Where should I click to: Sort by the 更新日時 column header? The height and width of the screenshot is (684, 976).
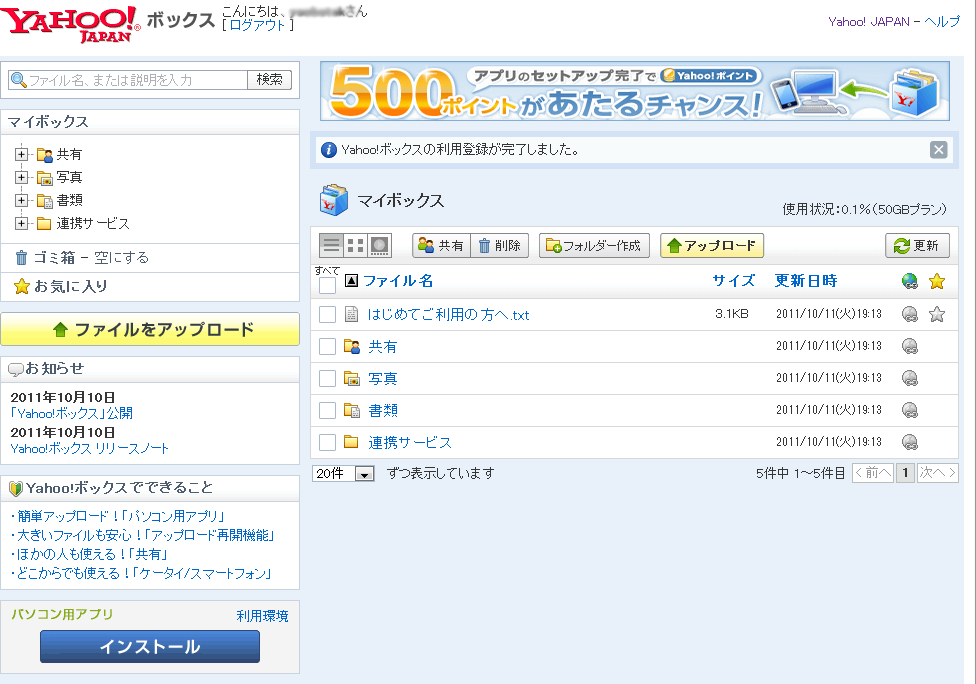[806, 281]
